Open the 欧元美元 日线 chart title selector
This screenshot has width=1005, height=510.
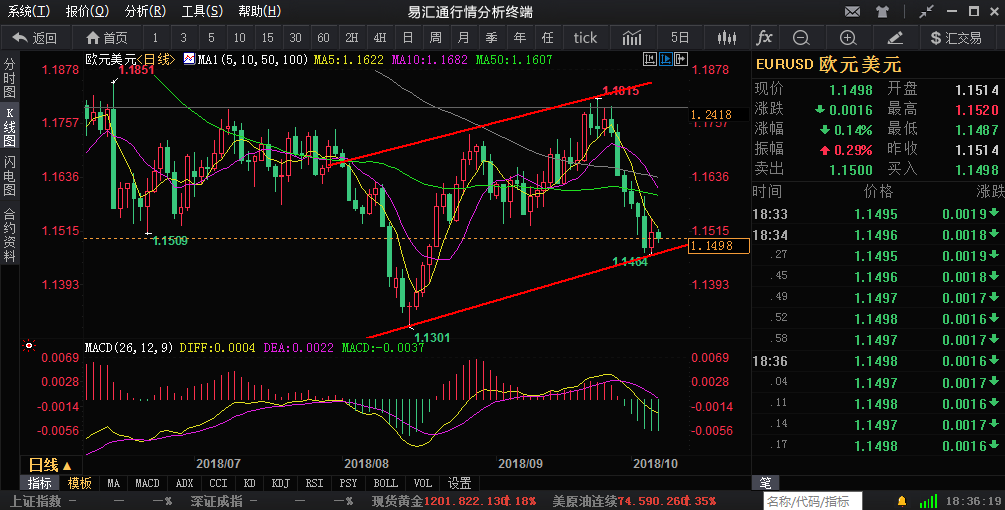coord(131,59)
